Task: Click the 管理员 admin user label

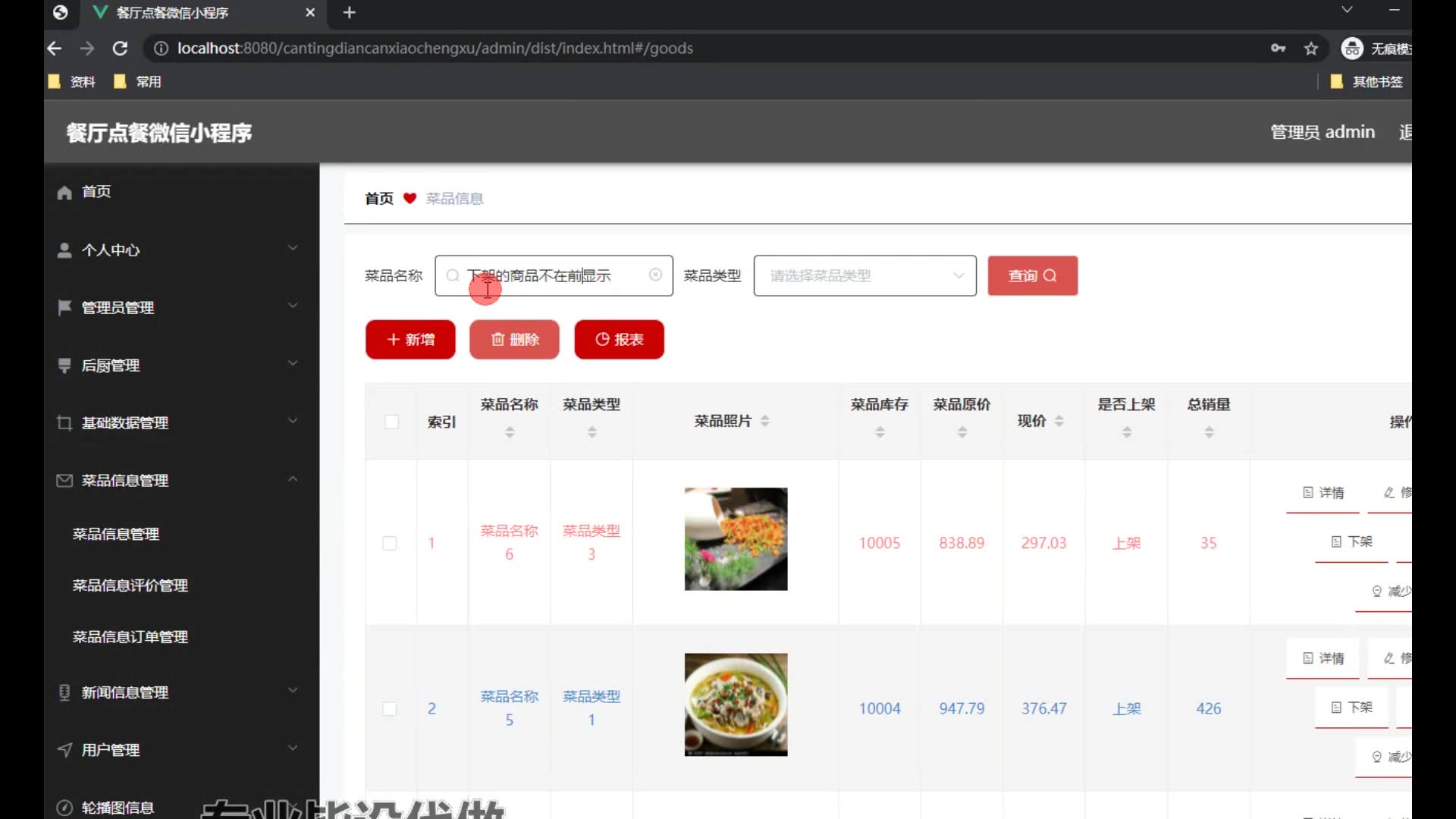Action: pyautogui.click(x=1322, y=132)
